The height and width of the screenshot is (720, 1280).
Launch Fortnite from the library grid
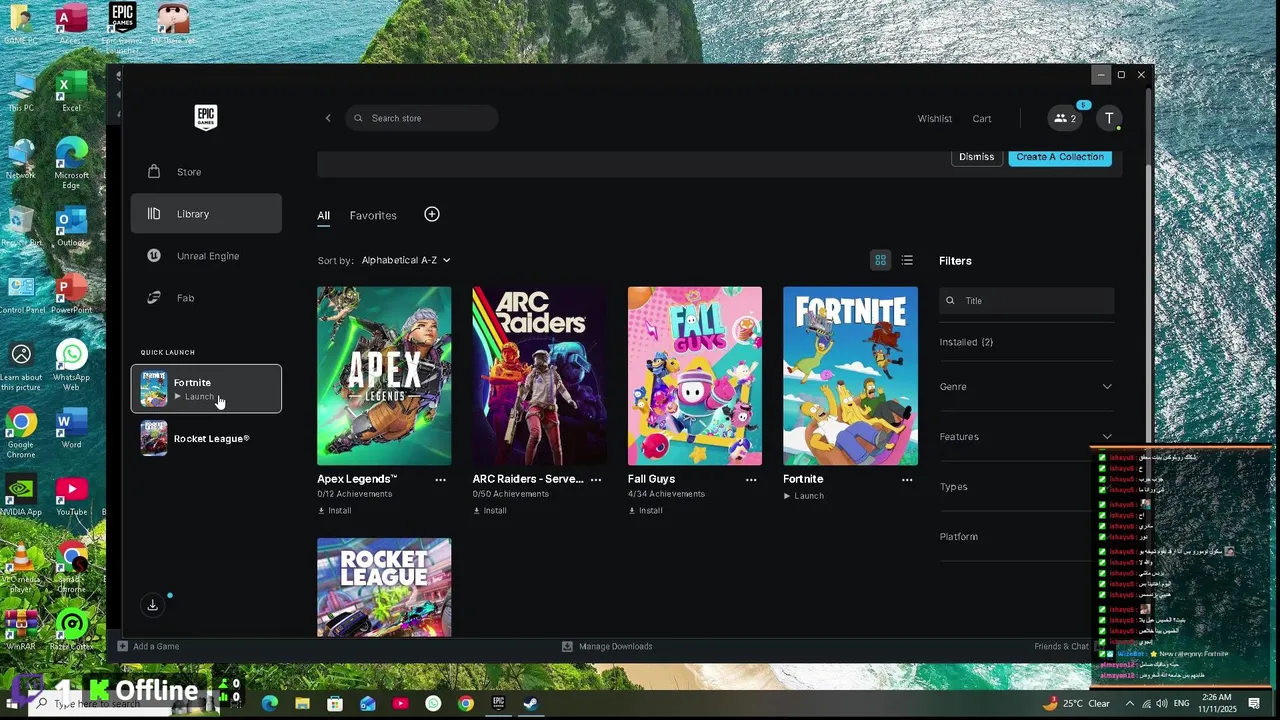(804, 496)
